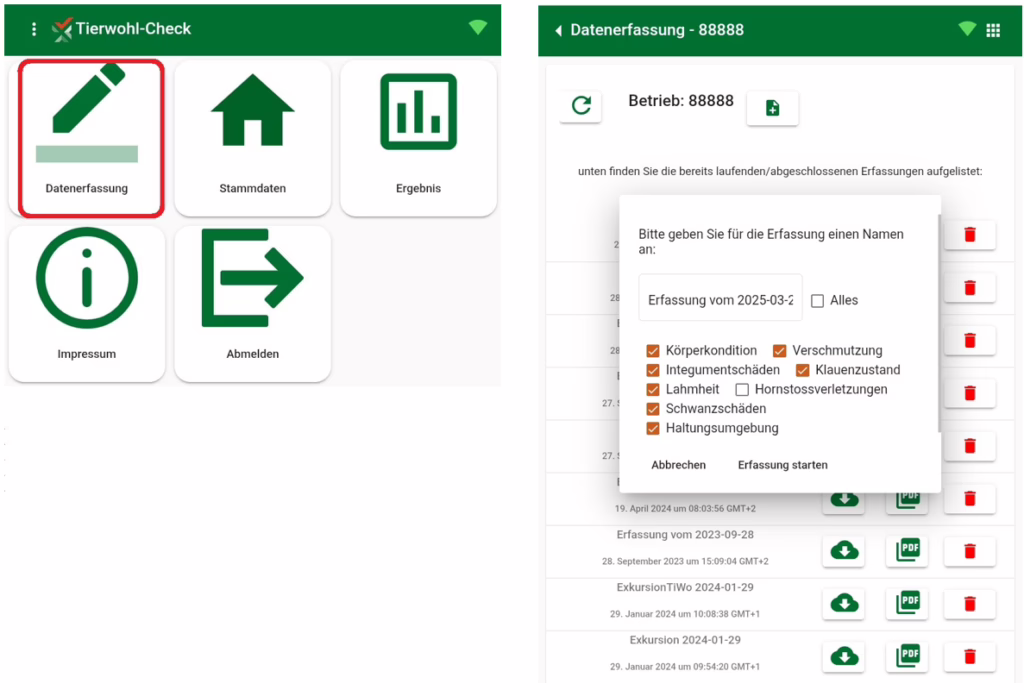Check the Alles checkbox

coord(817,300)
